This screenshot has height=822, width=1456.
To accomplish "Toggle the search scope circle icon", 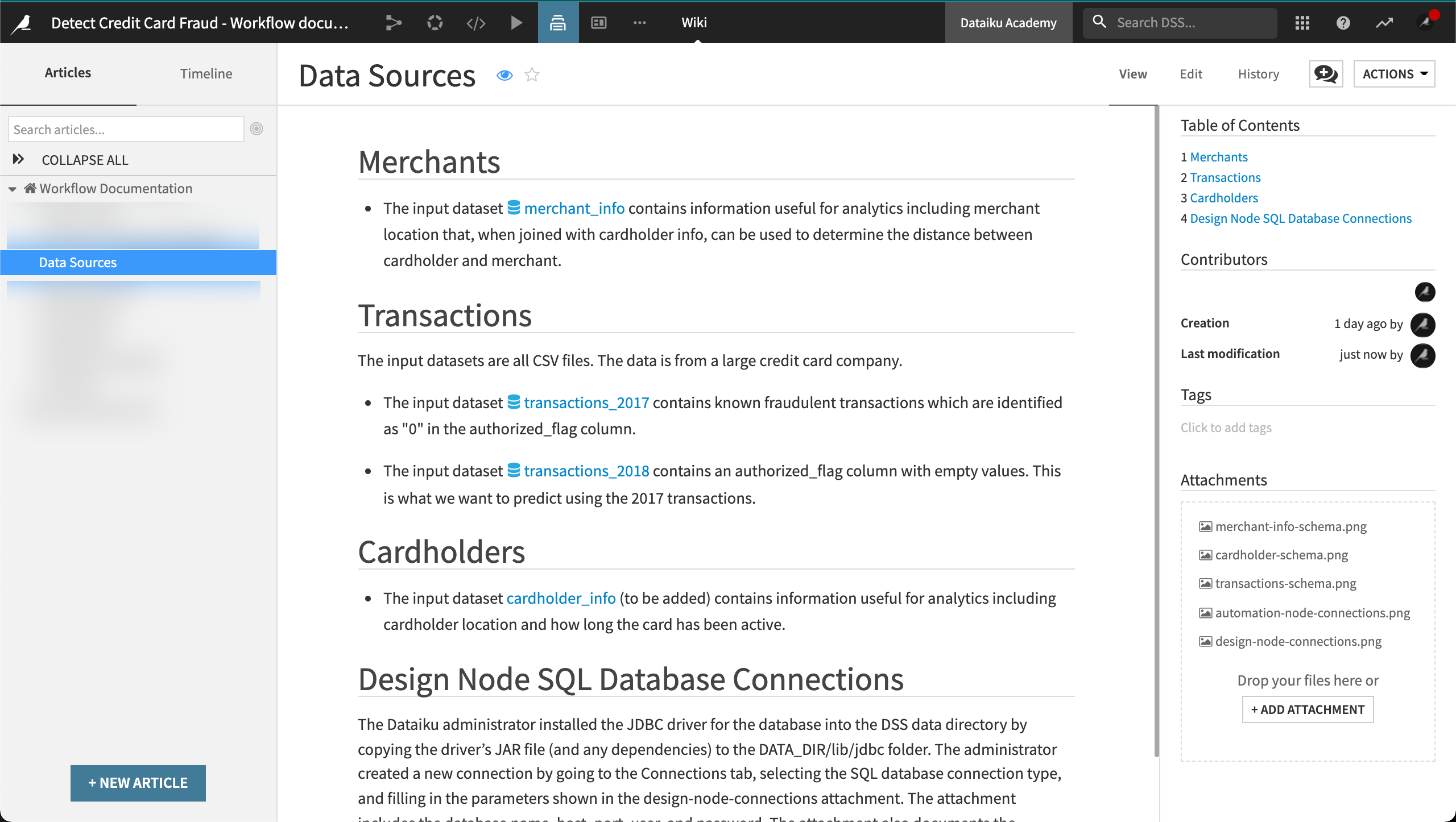I will 257,129.
